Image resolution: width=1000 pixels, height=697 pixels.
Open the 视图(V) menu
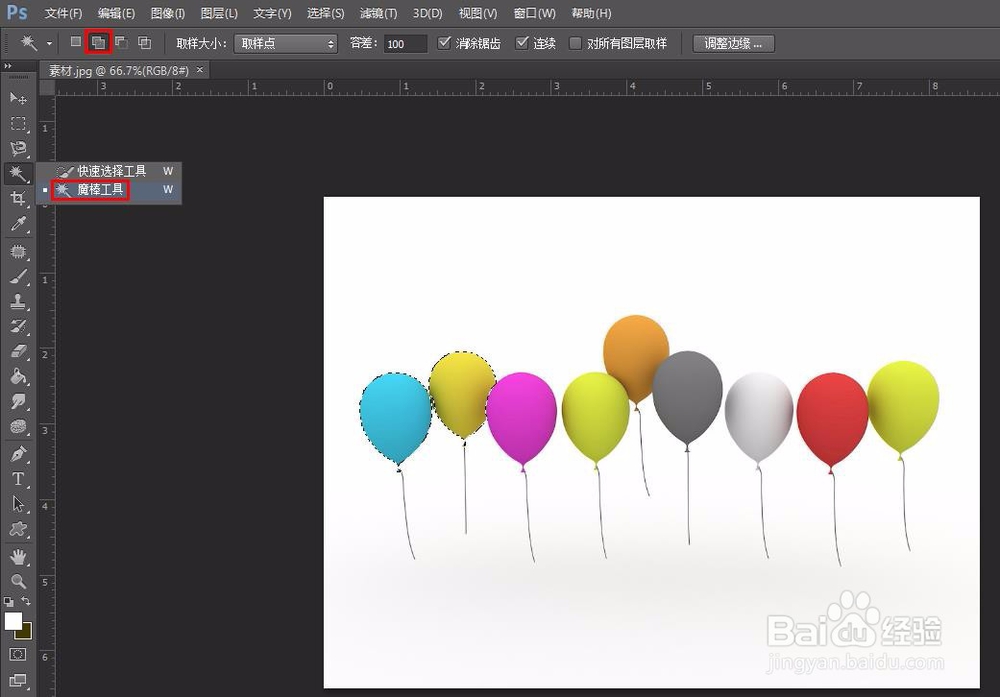[478, 13]
